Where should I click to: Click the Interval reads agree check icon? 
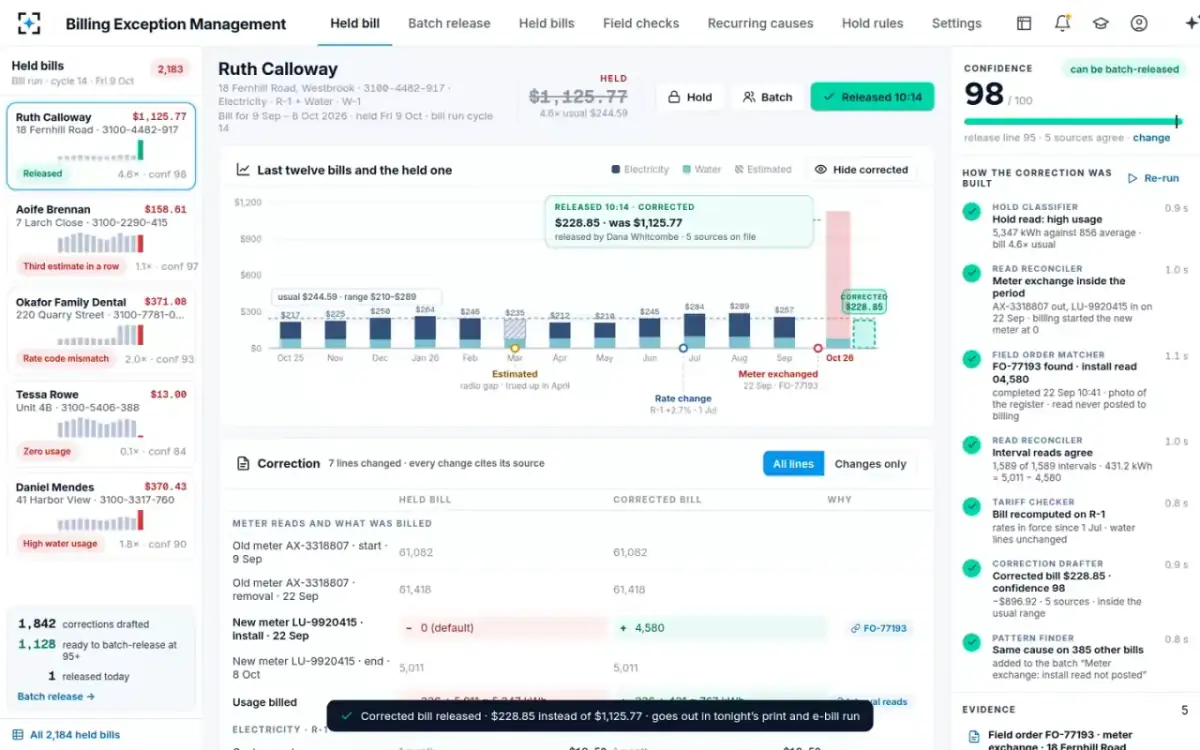(x=971, y=445)
